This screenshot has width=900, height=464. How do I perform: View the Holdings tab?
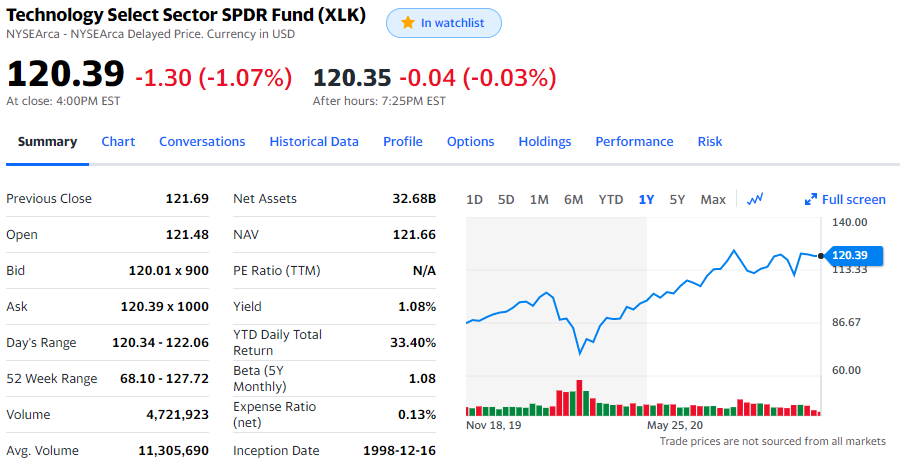click(x=545, y=141)
